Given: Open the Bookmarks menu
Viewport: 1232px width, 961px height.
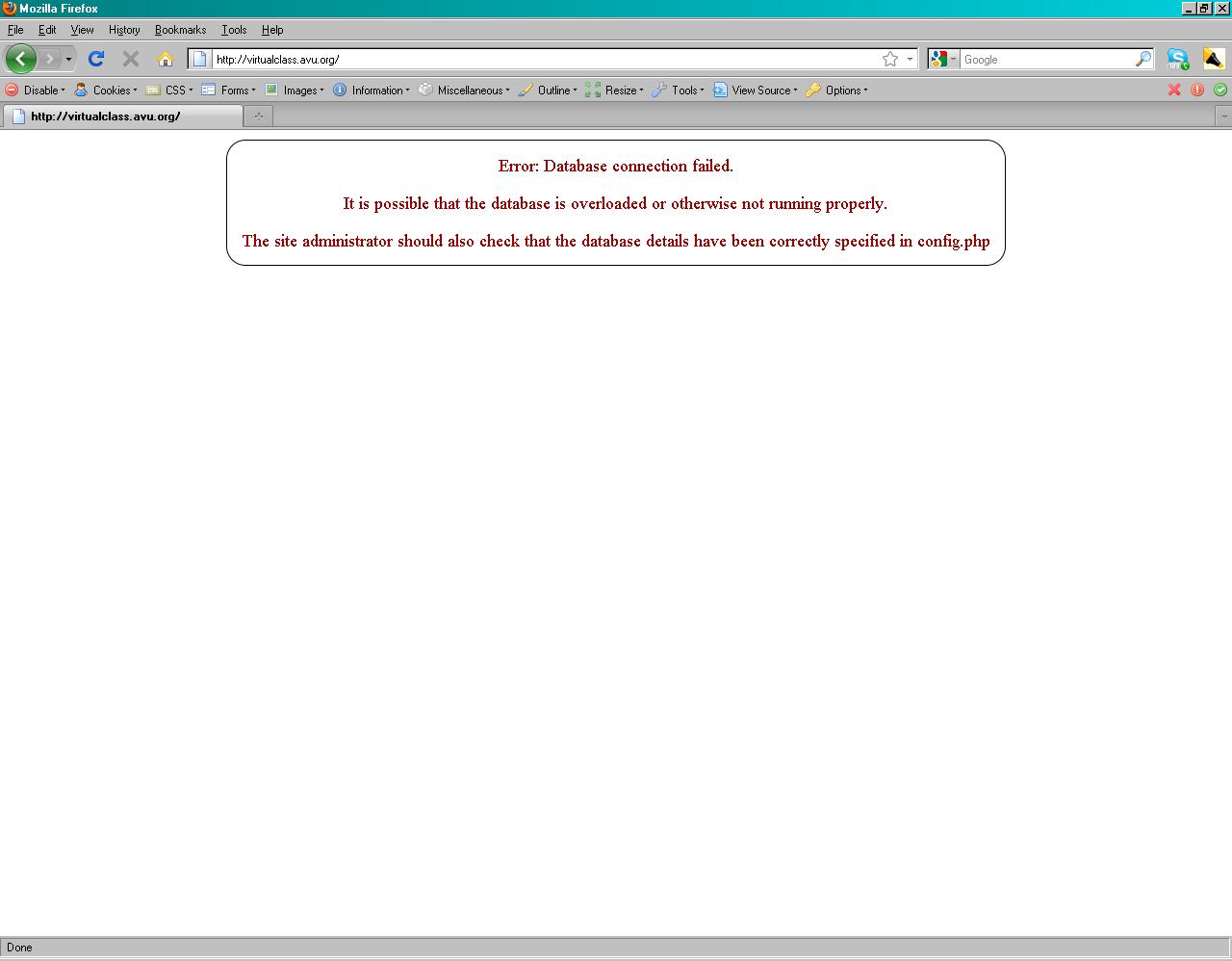Looking at the screenshot, I should tap(180, 30).
